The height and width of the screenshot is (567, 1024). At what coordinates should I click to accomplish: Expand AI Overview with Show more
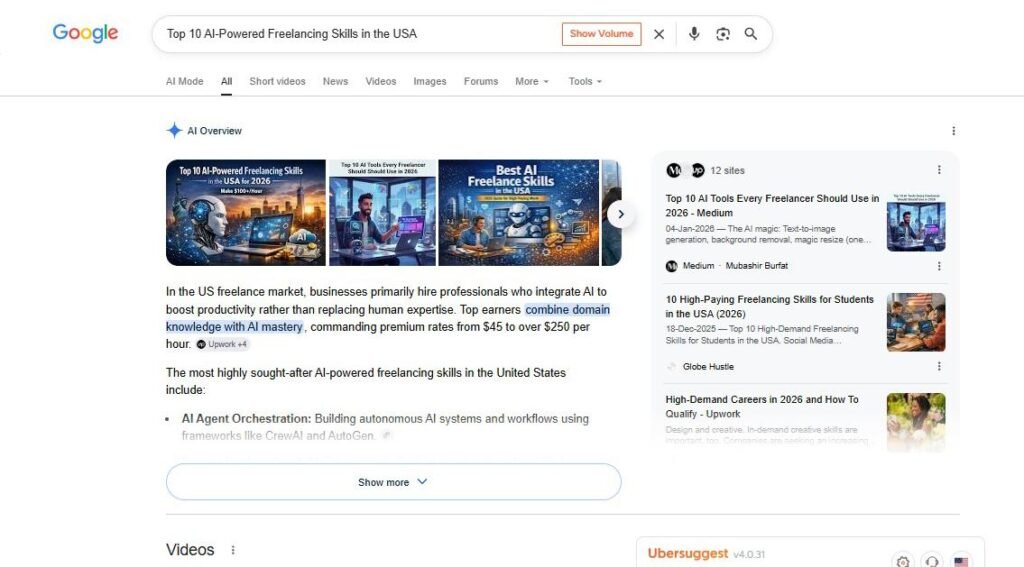click(x=393, y=482)
